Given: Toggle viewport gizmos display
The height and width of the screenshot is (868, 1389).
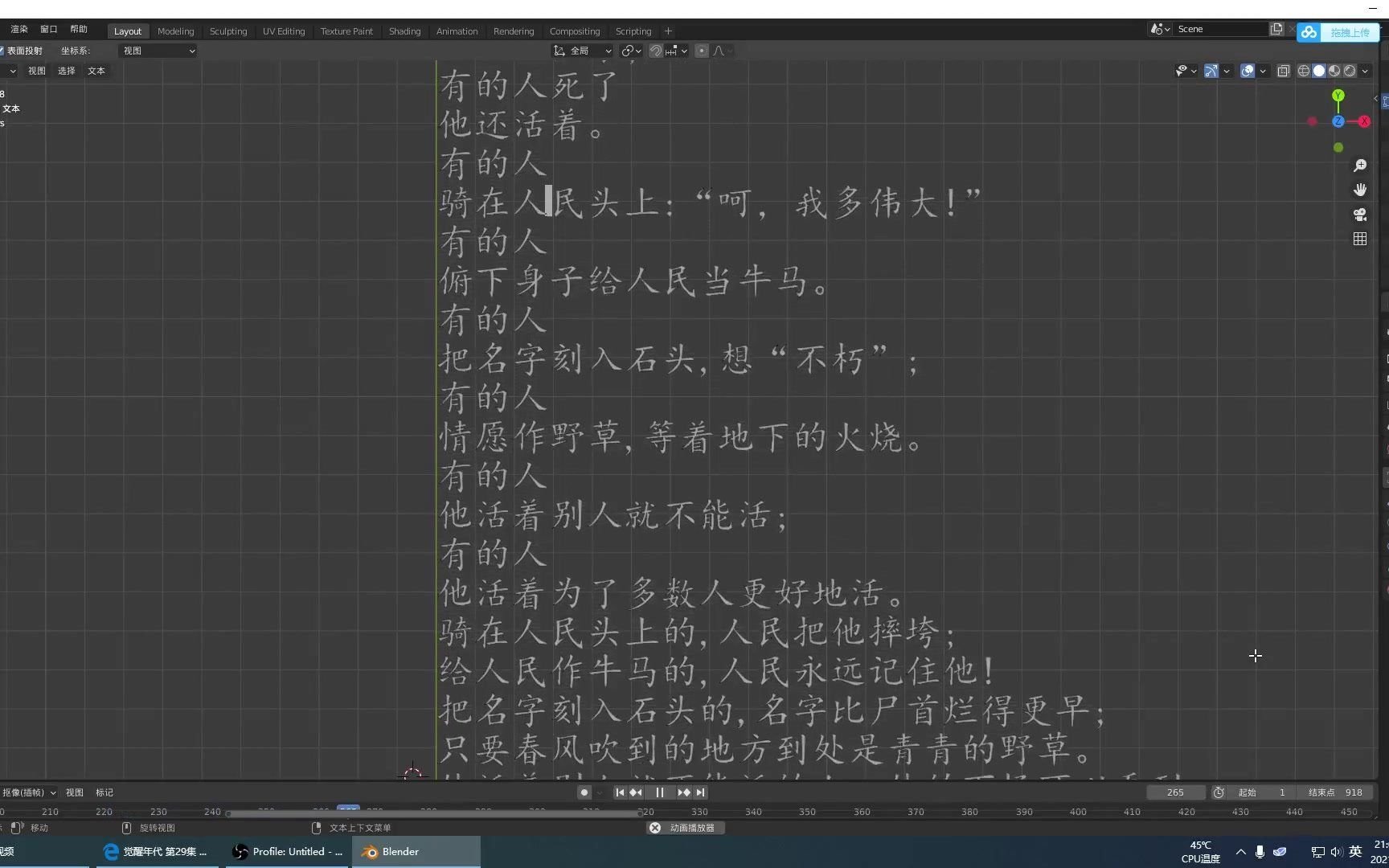Looking at the screenshot, I should coord(1211,71).
